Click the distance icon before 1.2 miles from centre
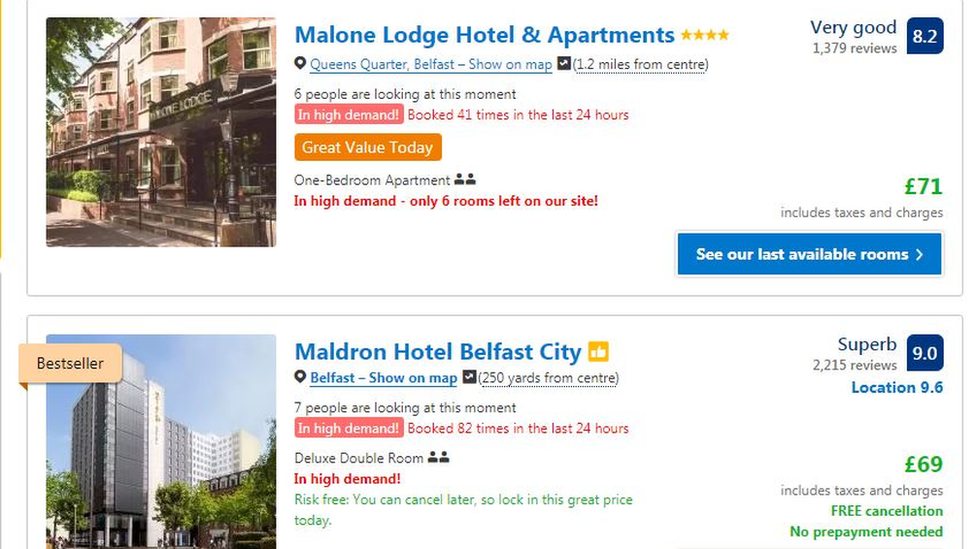 click(563, 63)
